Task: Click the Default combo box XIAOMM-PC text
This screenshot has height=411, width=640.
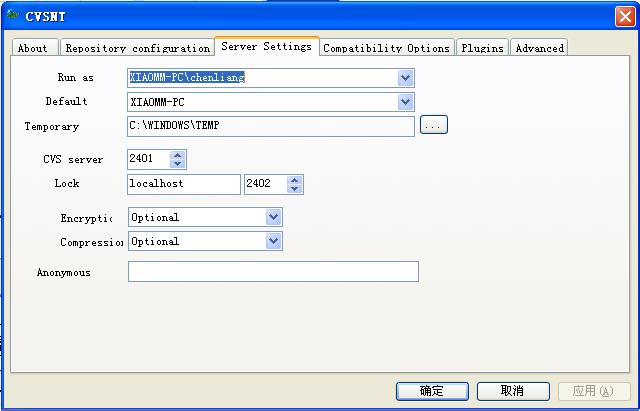Action: (157, 102)
